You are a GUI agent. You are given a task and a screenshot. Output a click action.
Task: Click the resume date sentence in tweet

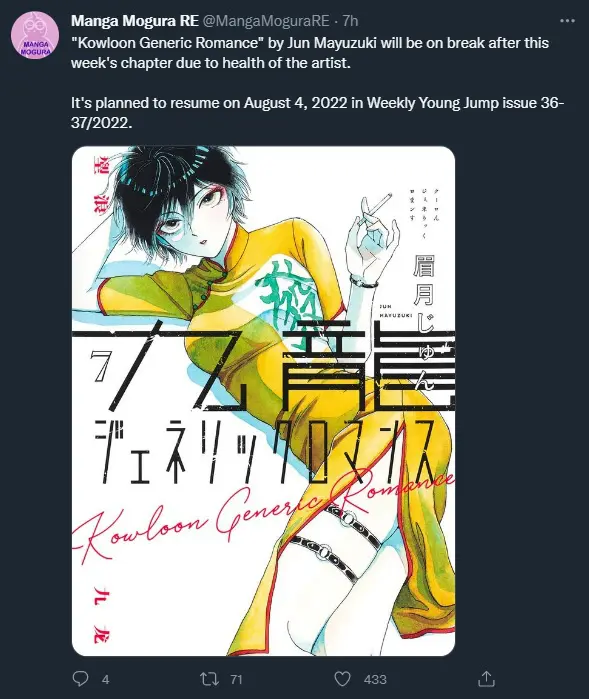[x=317, y=112]
